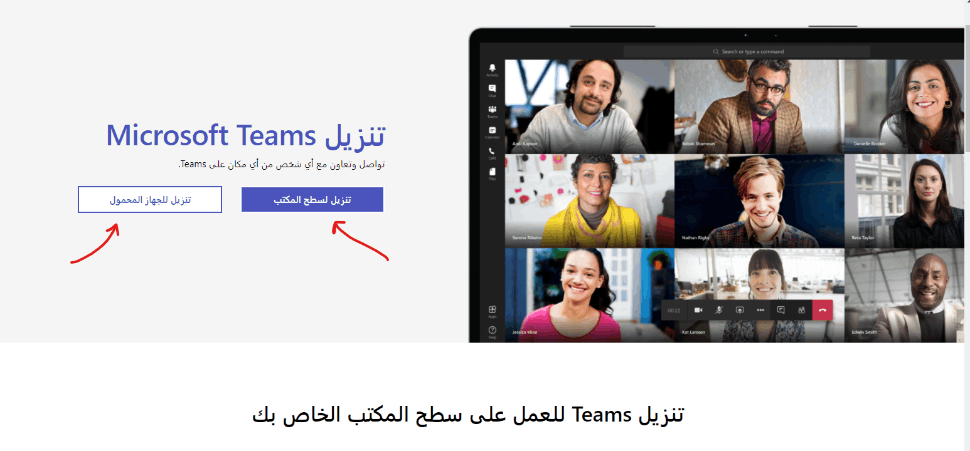Open the Files icon in the sidebar

pos(492,173)
